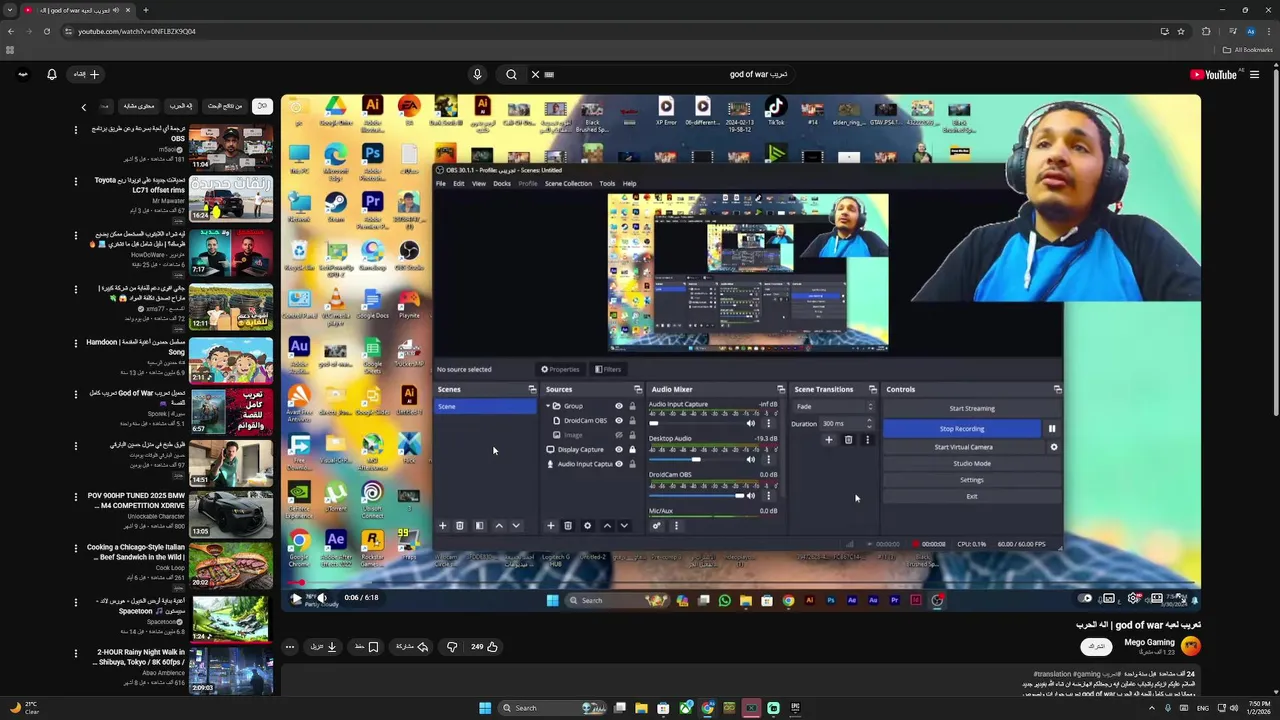This screenshot has height=720, width=1280.
Task: Open the Fade transition dropdown in OBS
Action: pos(834,407)
